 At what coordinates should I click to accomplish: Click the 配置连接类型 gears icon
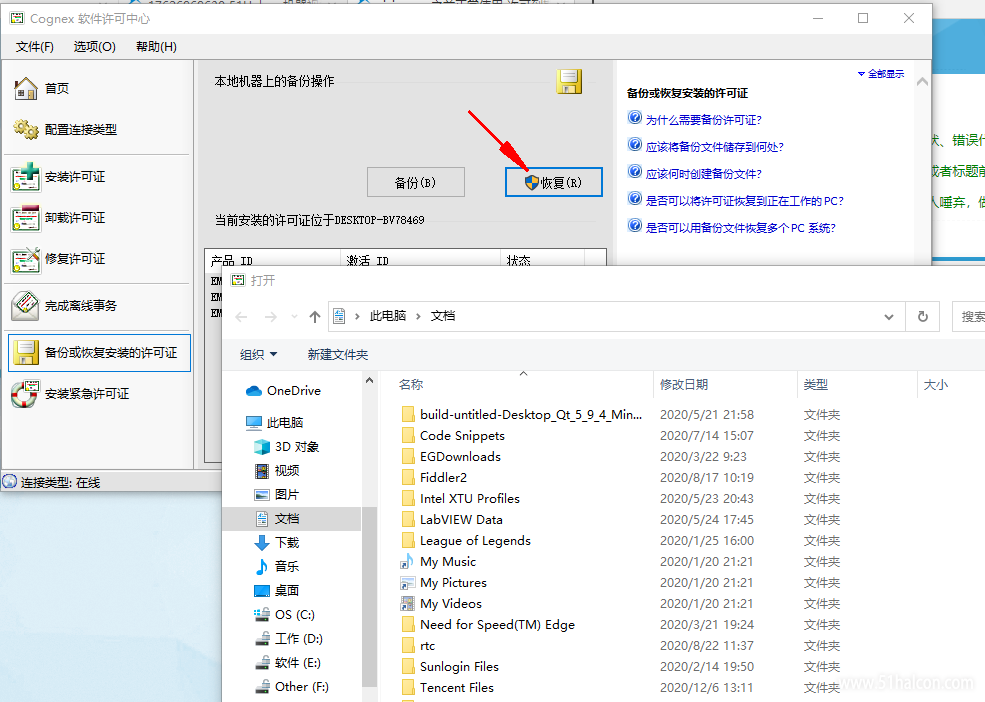(x=26, y=129)
